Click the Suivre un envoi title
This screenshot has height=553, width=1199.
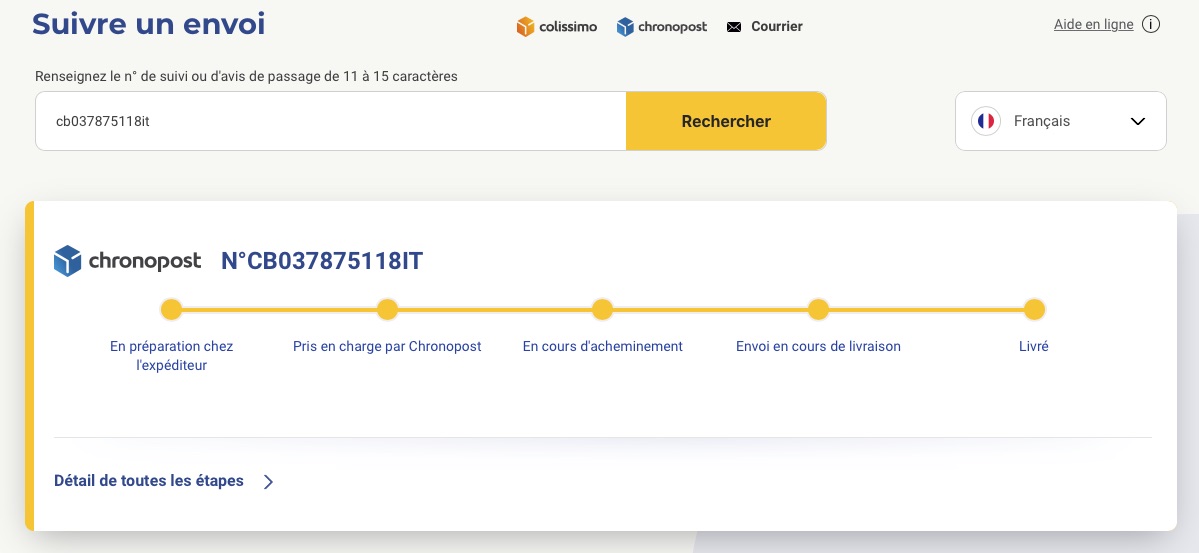[148, 24]
